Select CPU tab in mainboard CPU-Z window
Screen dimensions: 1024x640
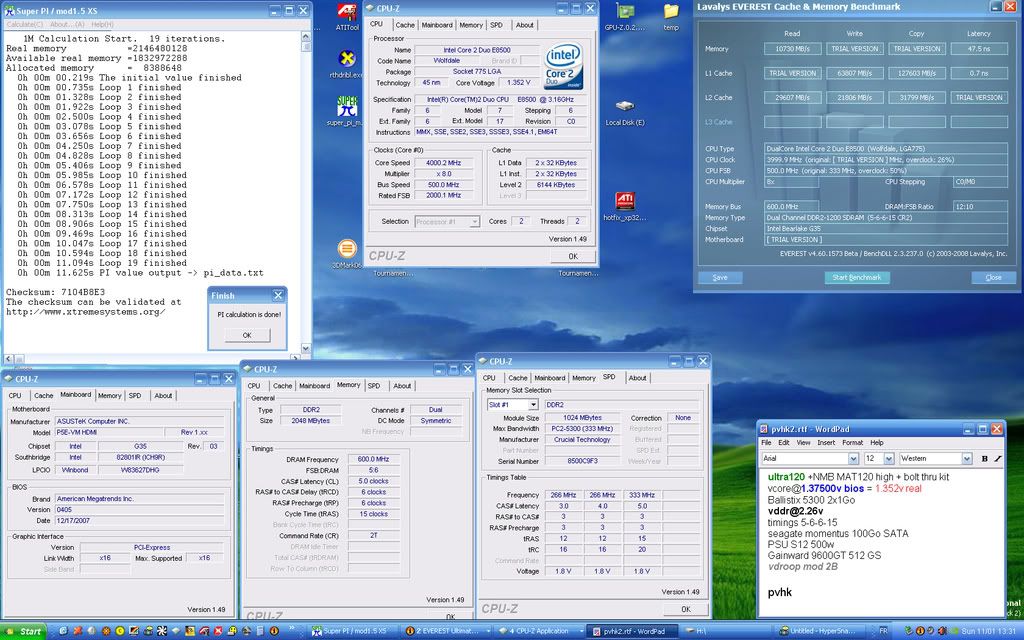coord(15,395)
